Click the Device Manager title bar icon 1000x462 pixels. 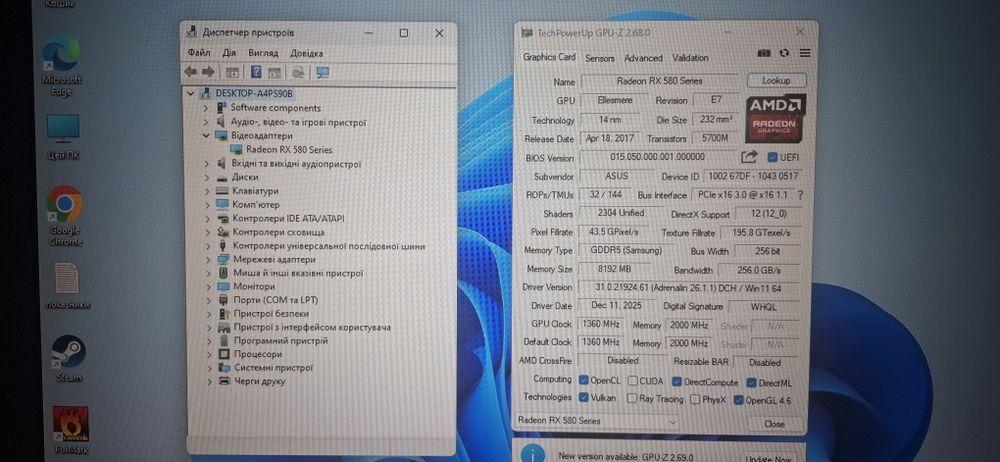pyautogui.click(x=191, y=32)
